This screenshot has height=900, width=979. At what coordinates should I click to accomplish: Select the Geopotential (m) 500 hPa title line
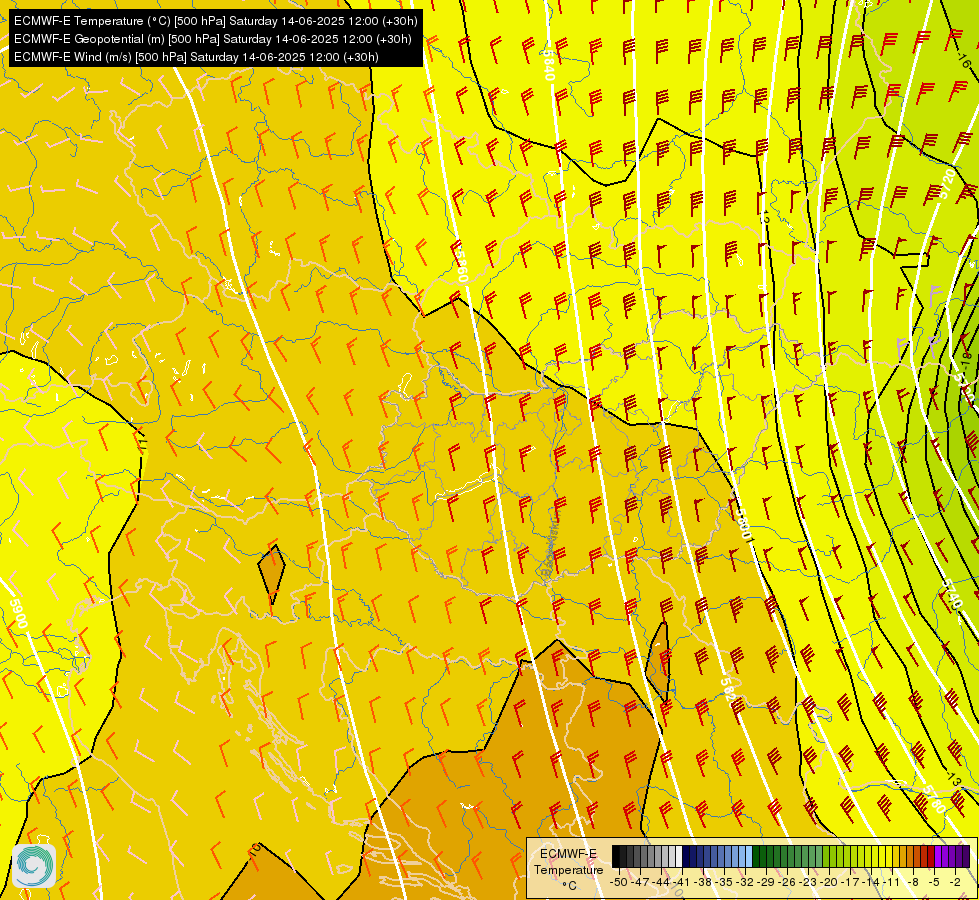click(x=212, y=39)
